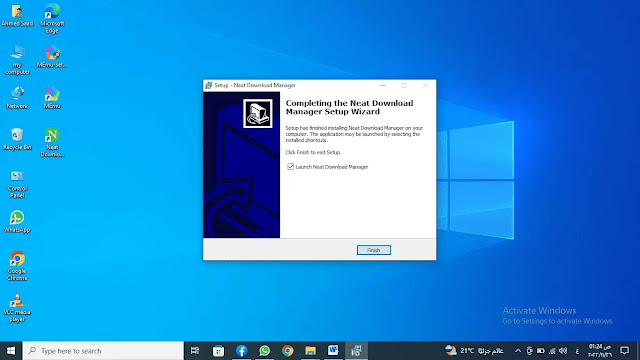
Task: Open Microsoft Word from the taskbar
Action: point(333,351)
